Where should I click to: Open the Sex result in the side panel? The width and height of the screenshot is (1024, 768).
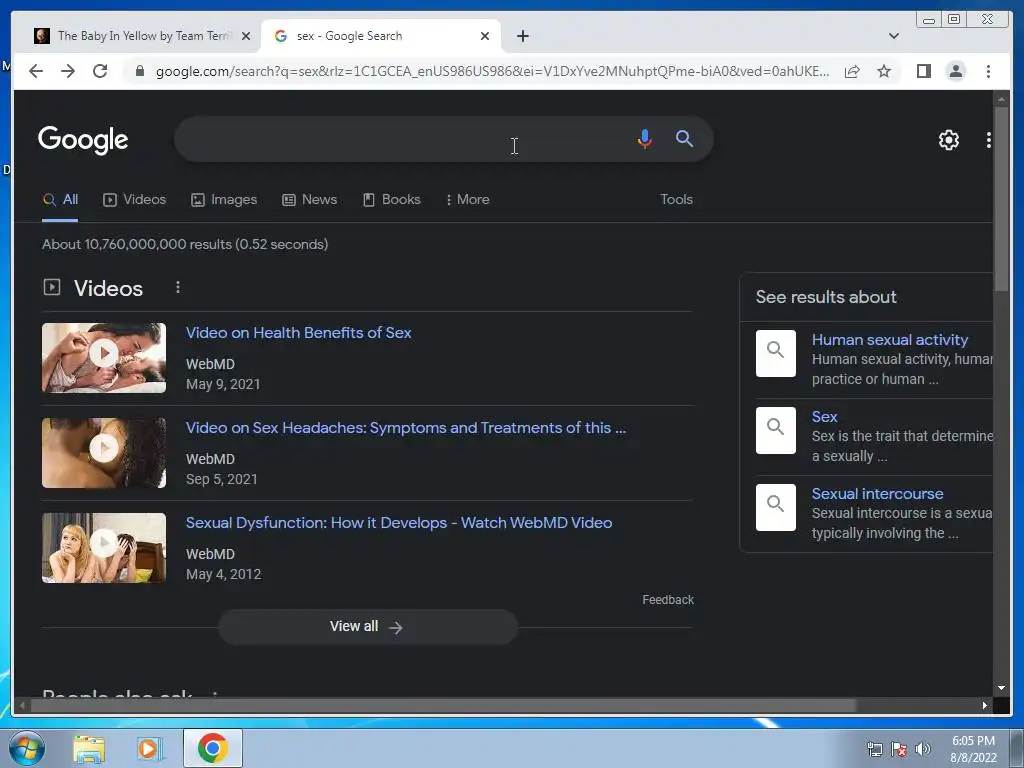coord(824,417)
